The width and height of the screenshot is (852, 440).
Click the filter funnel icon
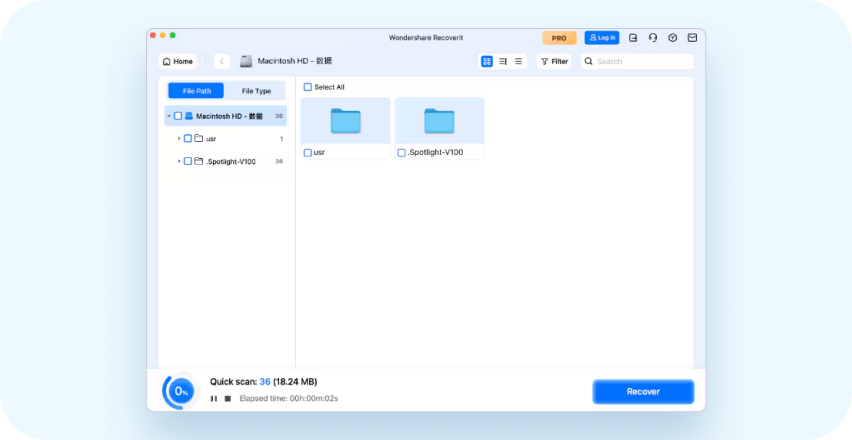pos(544,61)
